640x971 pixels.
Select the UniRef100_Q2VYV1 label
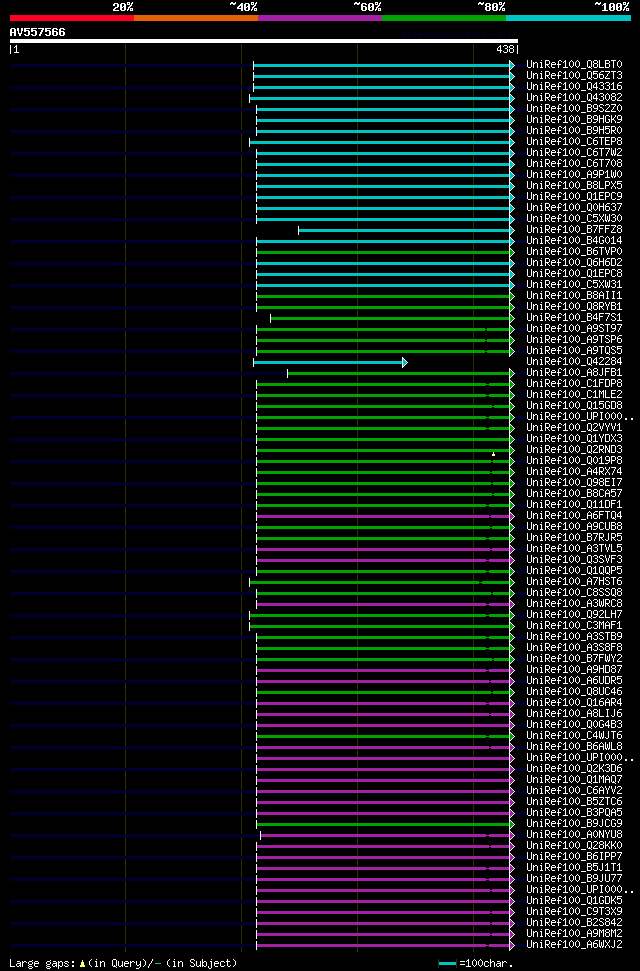coord(574,428)
